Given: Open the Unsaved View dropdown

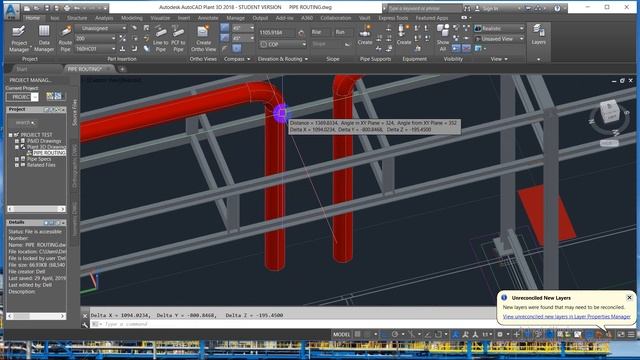Looking at the screenshot, I should click(x=499, y=39).
